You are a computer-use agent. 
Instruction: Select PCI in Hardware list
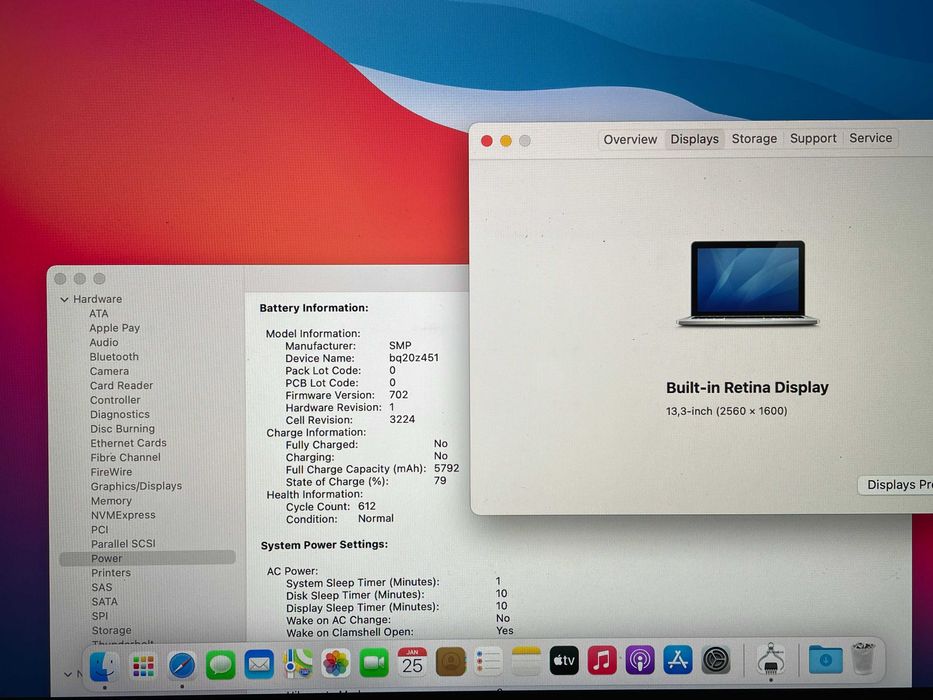[x=99, y=529]
